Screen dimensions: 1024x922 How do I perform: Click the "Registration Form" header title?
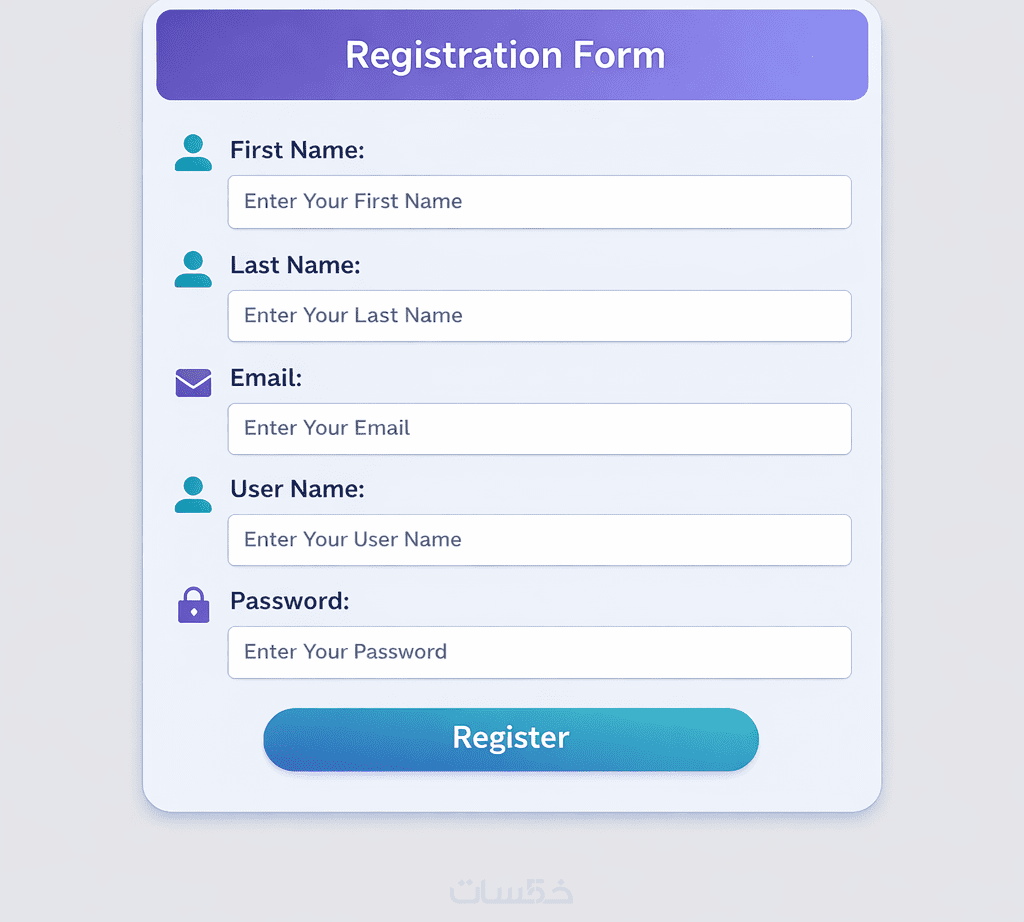click(x=505, y=55)
